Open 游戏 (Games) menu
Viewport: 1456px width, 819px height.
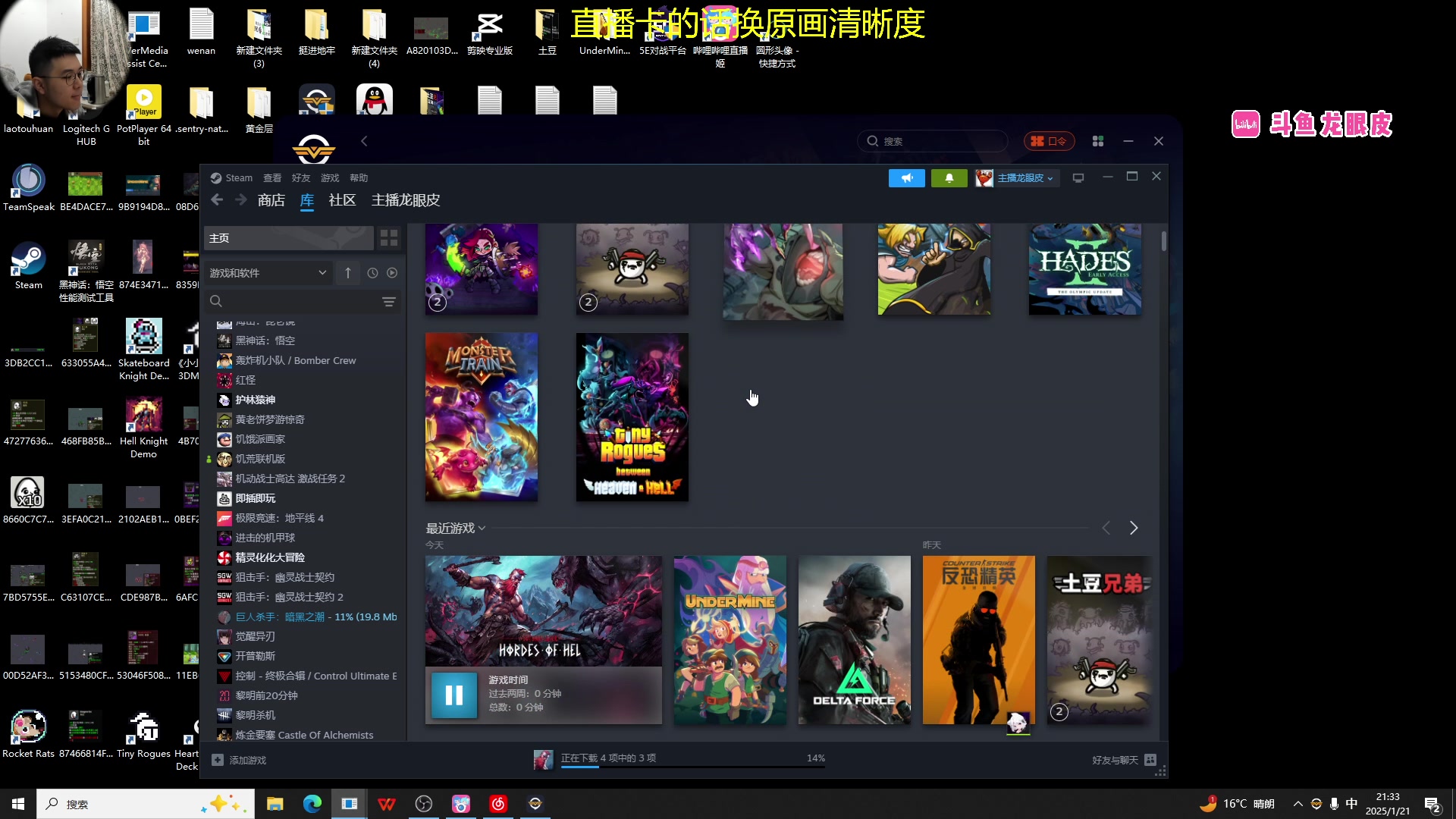point(330,178)
